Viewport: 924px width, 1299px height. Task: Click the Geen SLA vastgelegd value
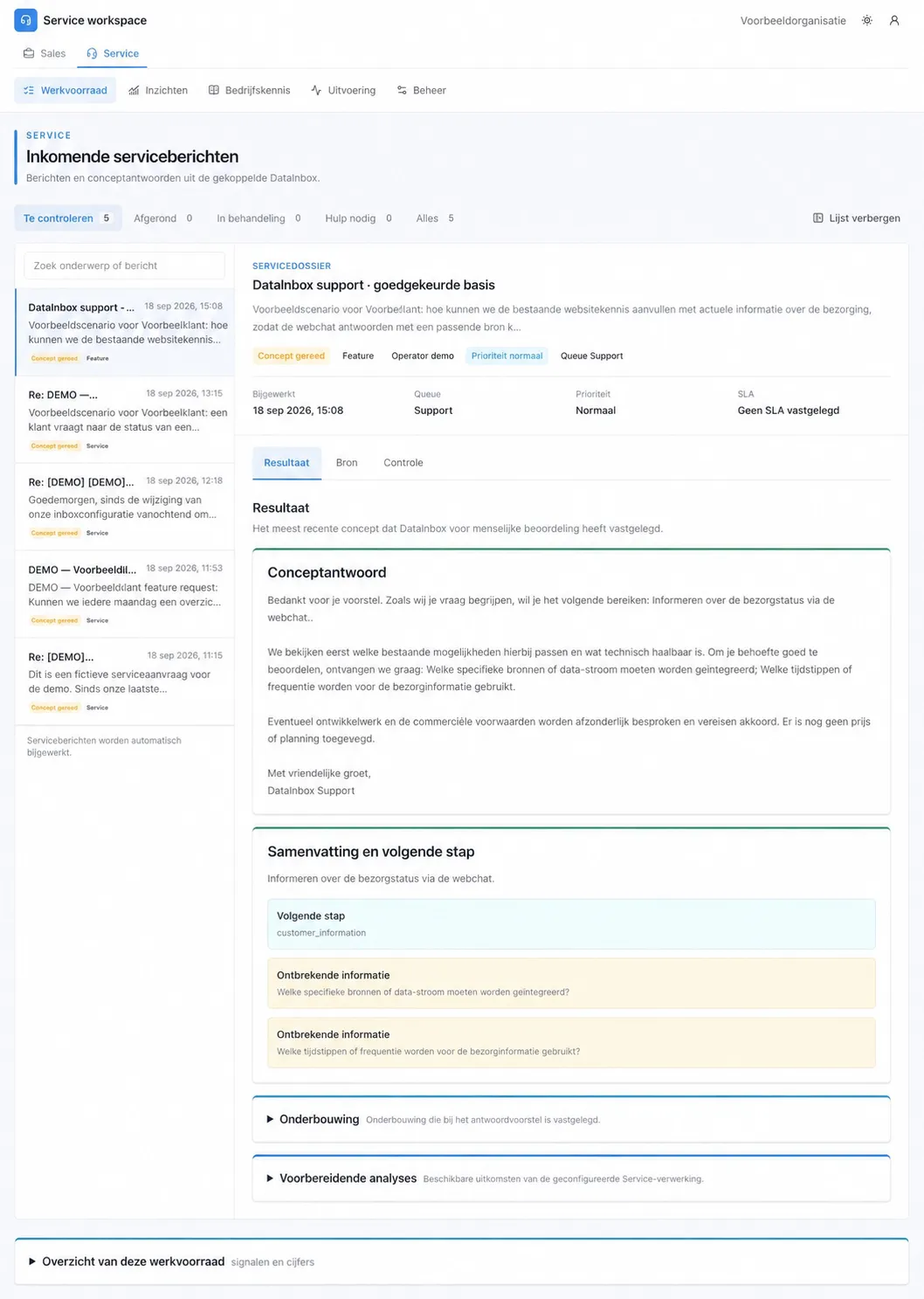788,410
